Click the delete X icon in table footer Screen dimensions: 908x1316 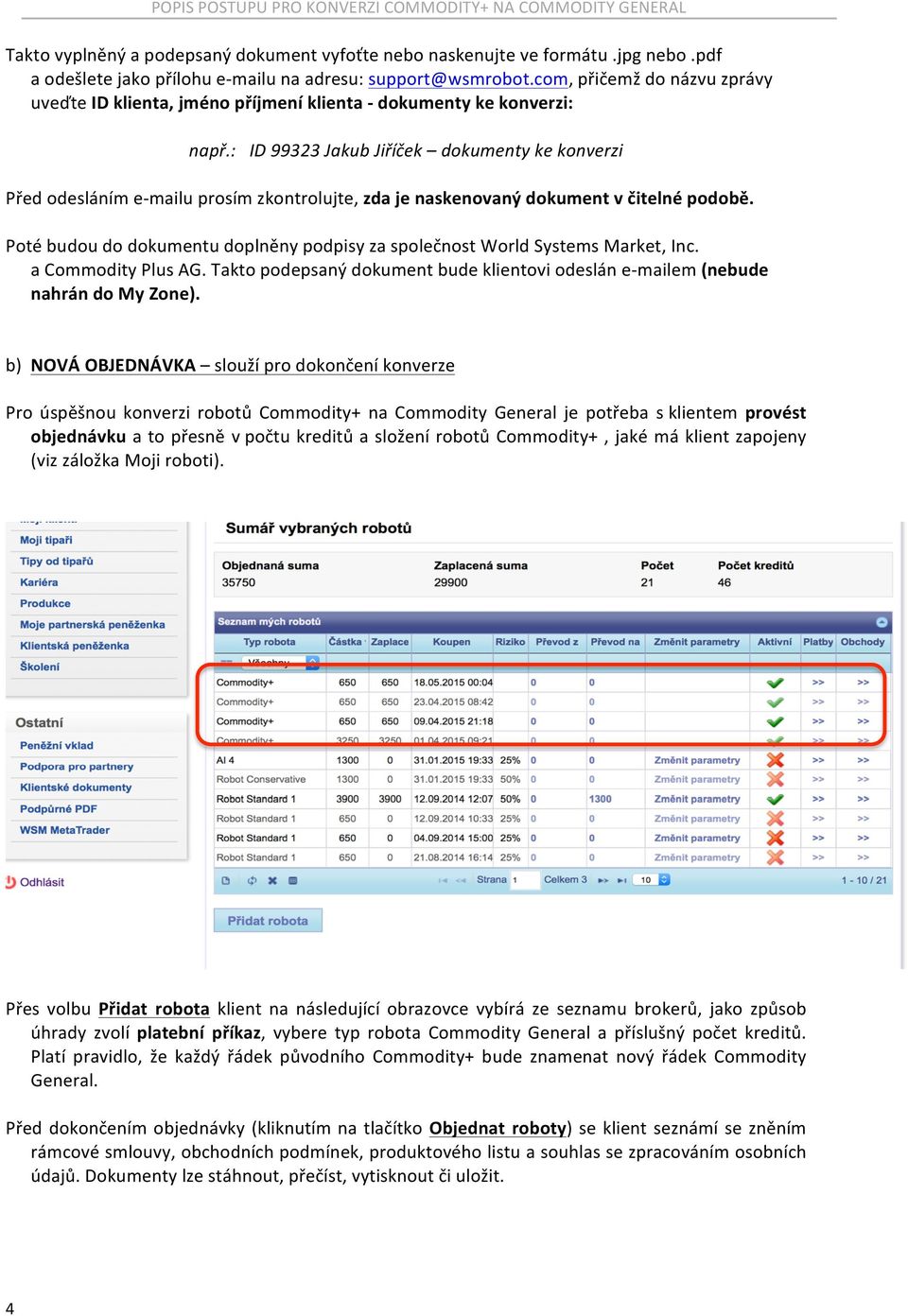point(272,880)
